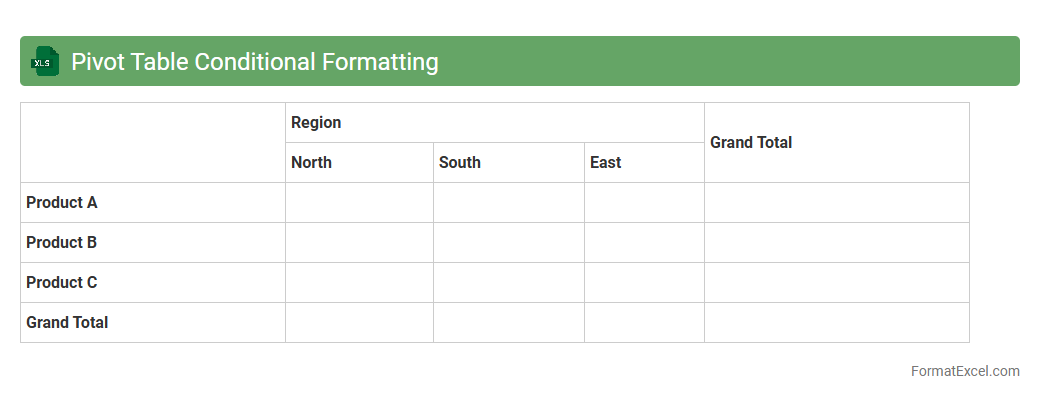Select the North column header
Viewport: 1040px width, 400px height.
click(359, 163)
